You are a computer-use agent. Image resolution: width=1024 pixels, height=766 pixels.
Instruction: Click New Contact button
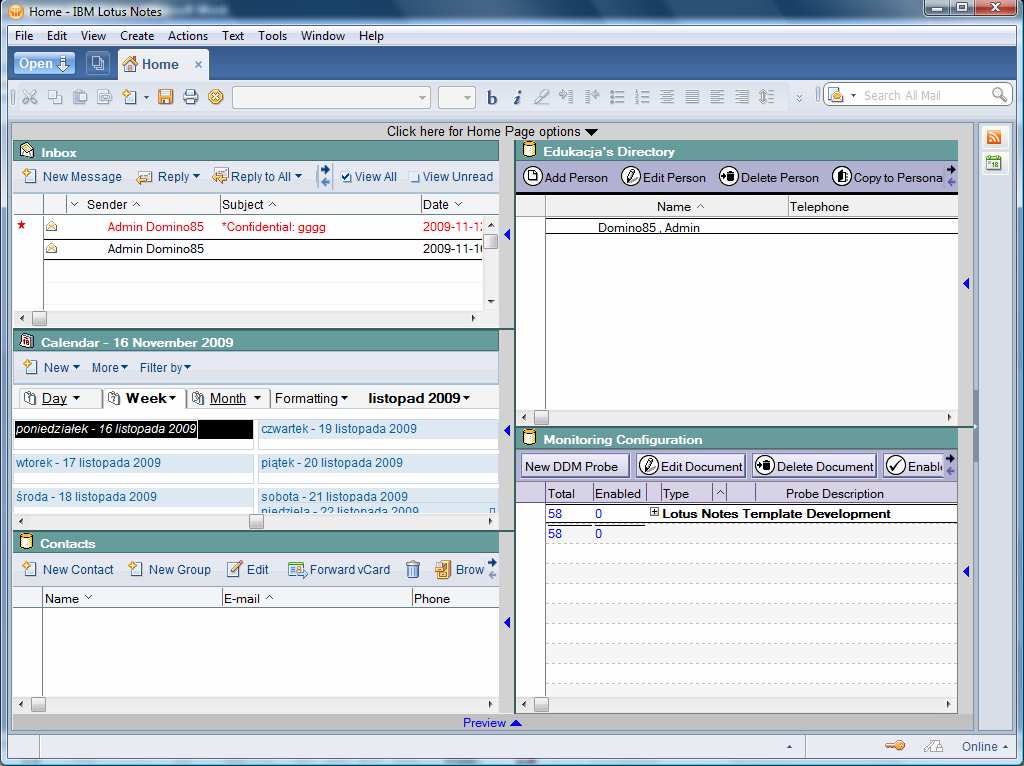(x=68, y=569)
